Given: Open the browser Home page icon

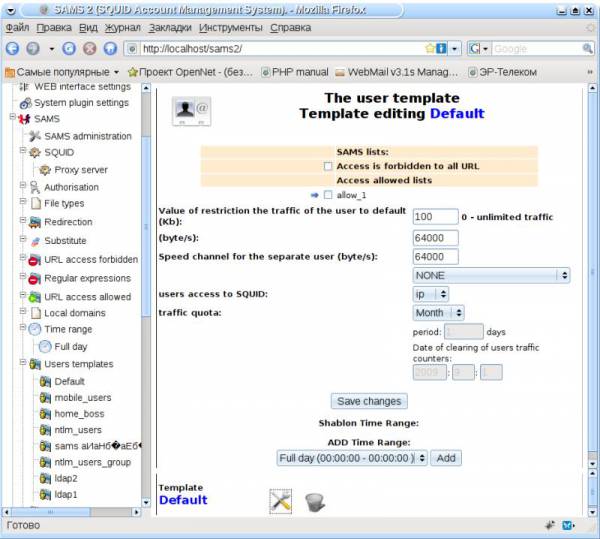Looking at the screenshot, I should (110, 49).
